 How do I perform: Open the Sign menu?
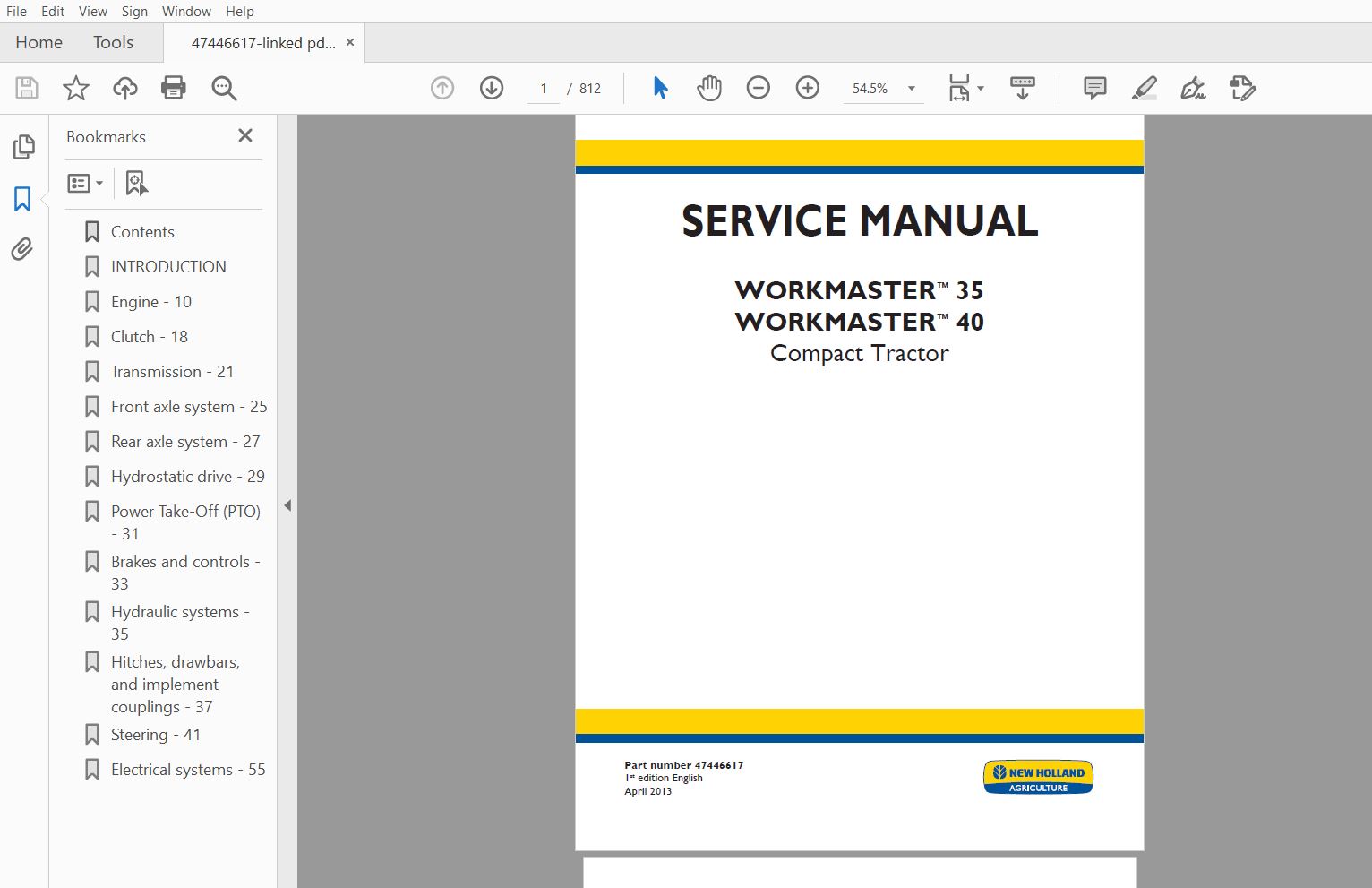tap(134, 11)
